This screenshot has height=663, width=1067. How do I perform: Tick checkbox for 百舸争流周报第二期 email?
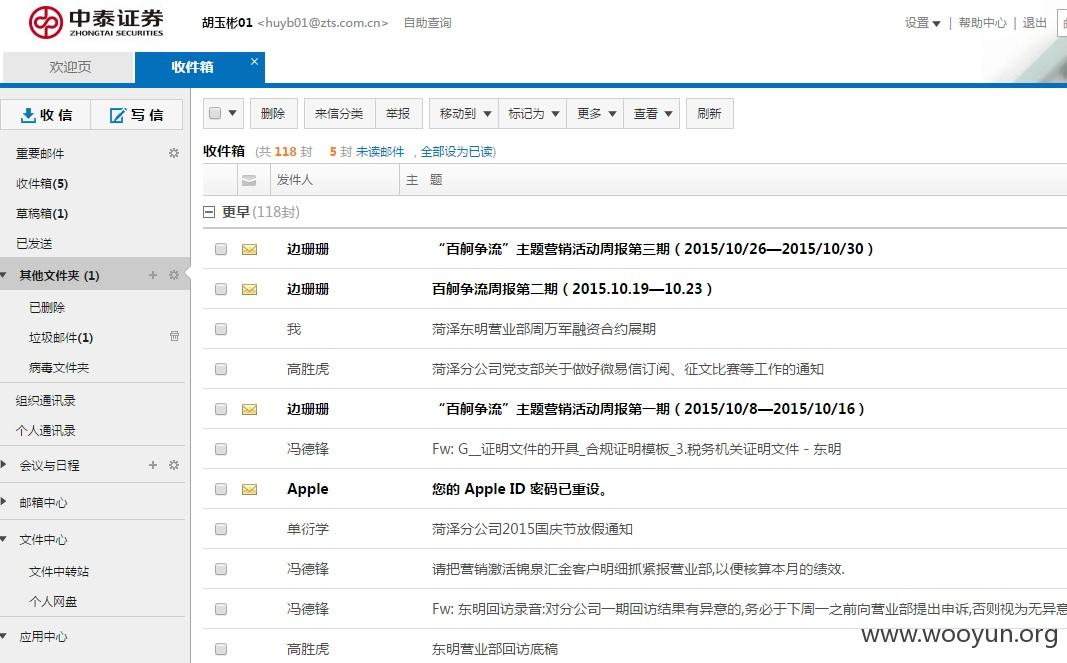tap(220, 289)
